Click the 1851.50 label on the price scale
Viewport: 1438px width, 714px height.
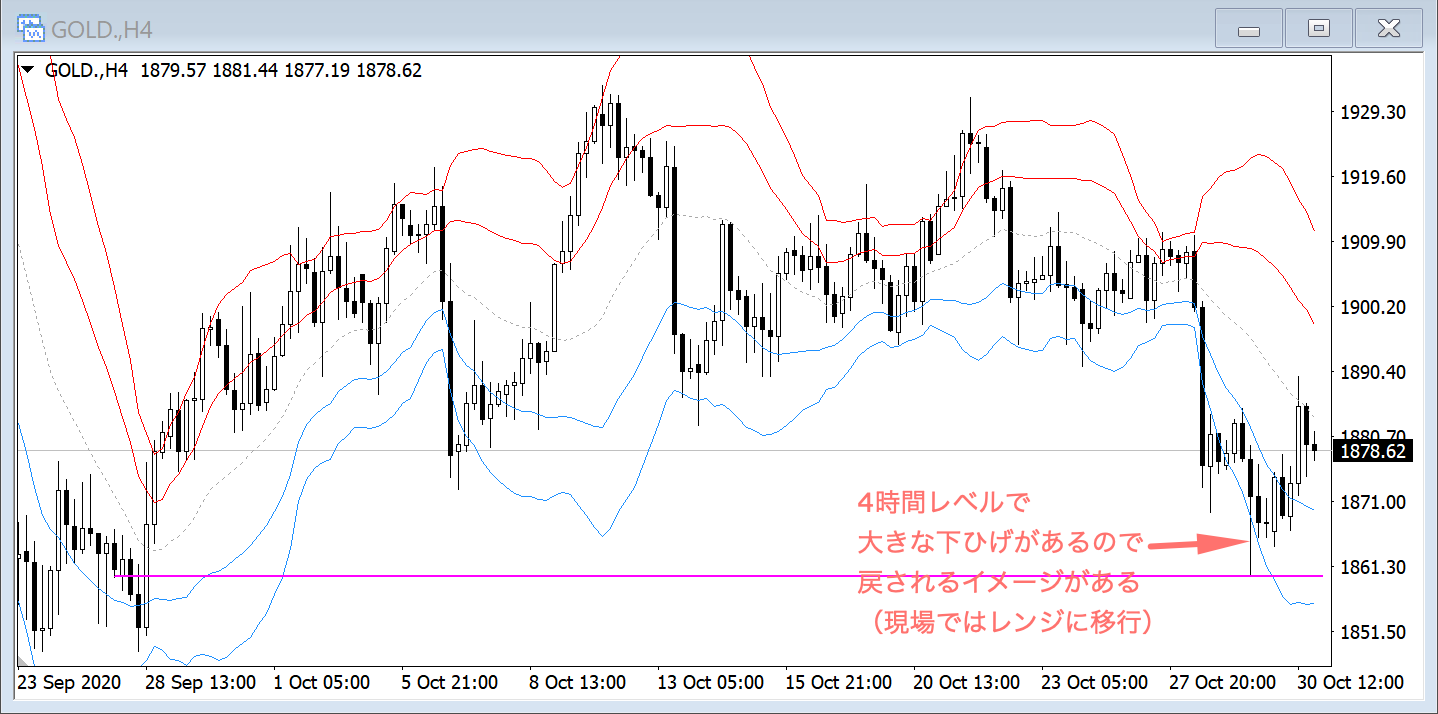1372,632
